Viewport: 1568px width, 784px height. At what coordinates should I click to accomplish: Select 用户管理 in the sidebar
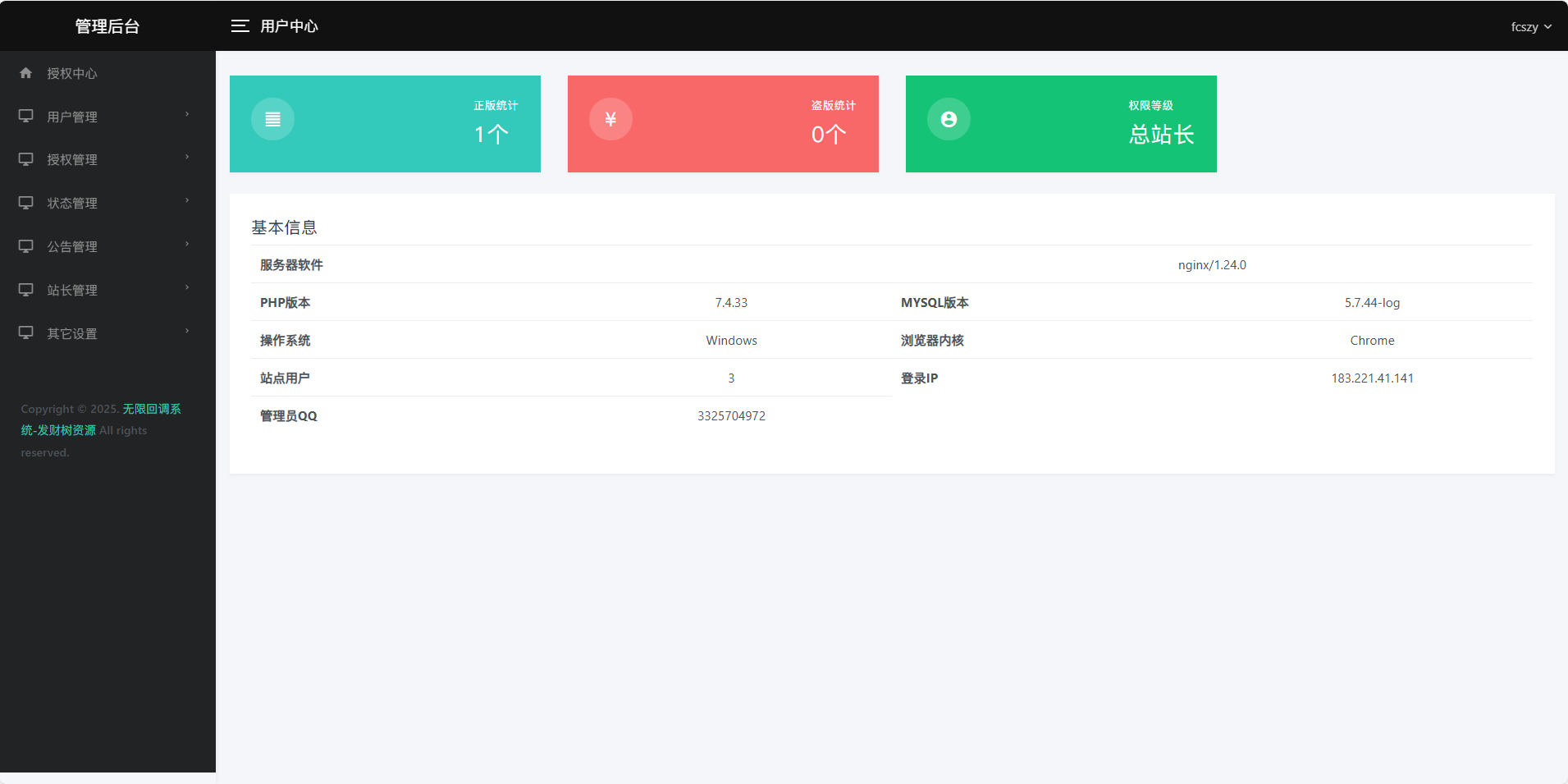tap(107, 117)
